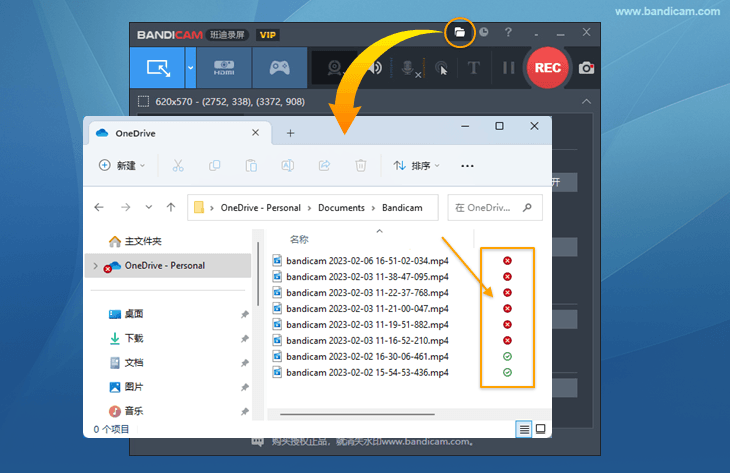The image size is (730, 473).
Task: Click sync error icon for 16-51-02-034.mp4
Action: click(507, 261)
